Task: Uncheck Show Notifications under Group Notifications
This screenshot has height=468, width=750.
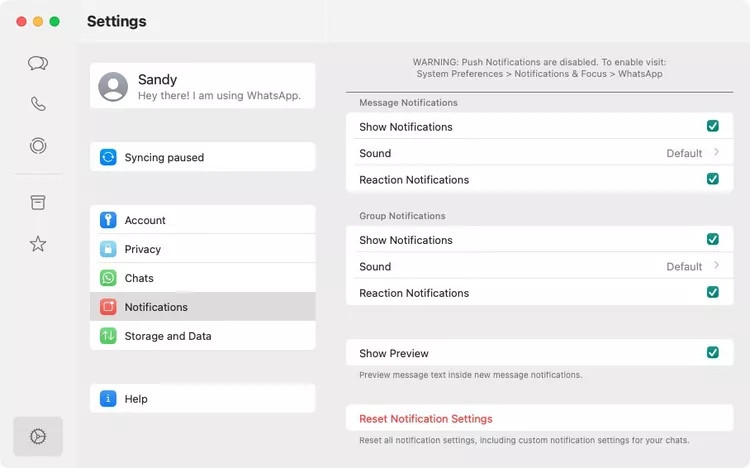Action: click(x=713, y=240)
